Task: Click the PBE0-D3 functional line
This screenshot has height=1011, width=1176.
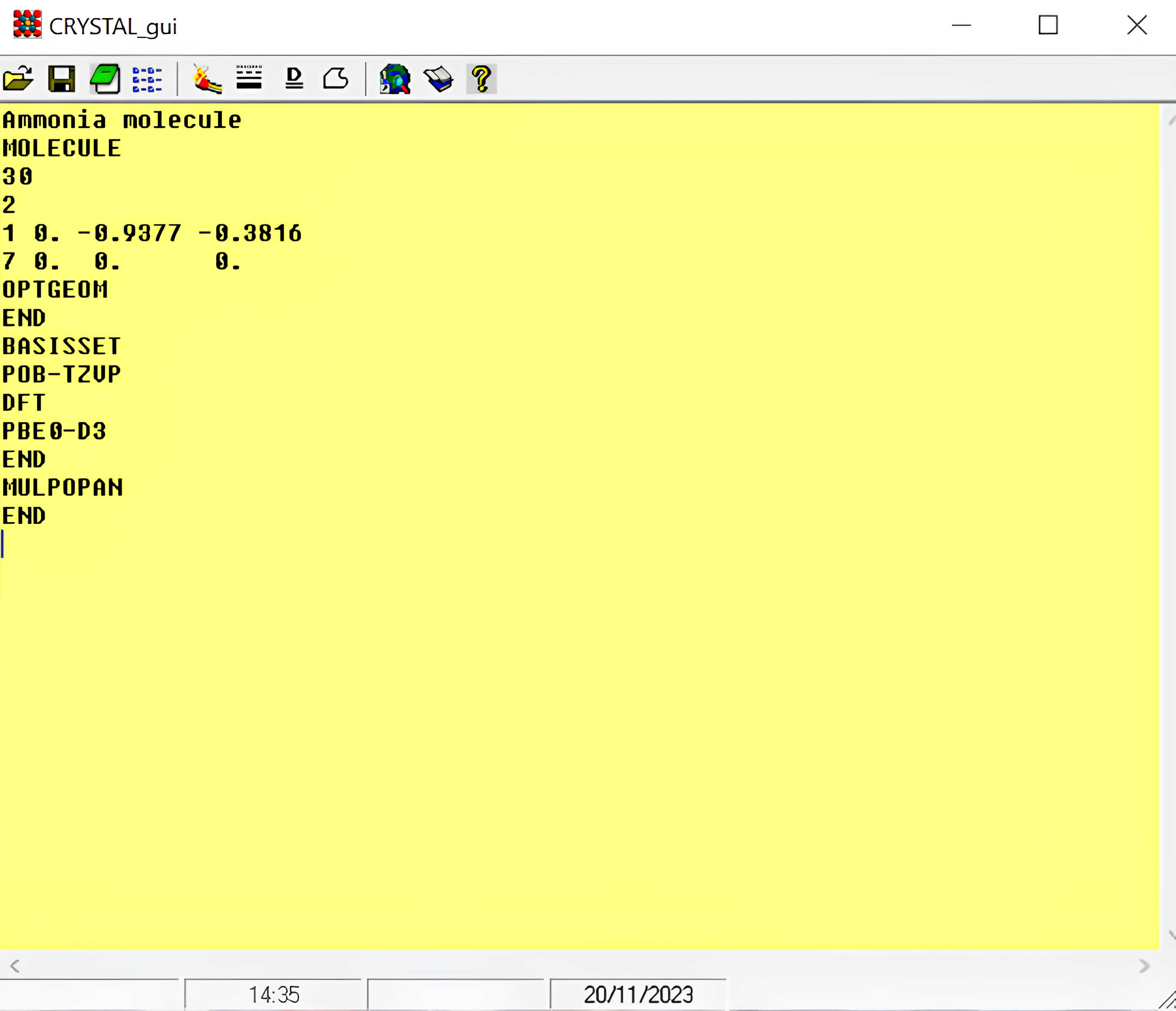Action: [54, 431]
